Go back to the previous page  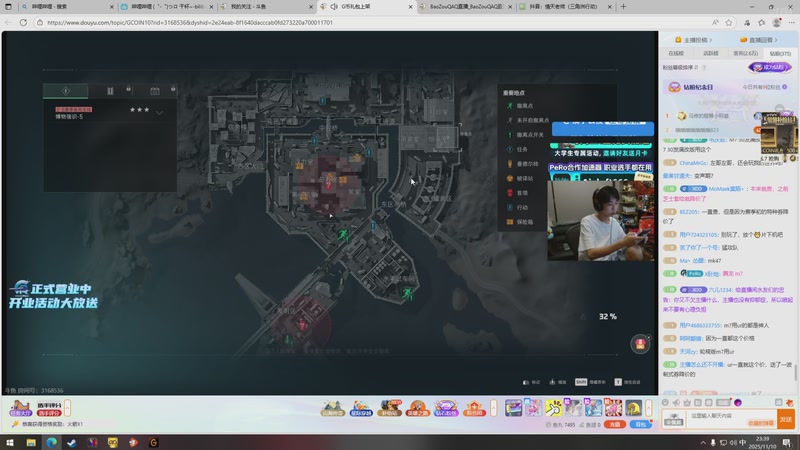tap(8, 22)
